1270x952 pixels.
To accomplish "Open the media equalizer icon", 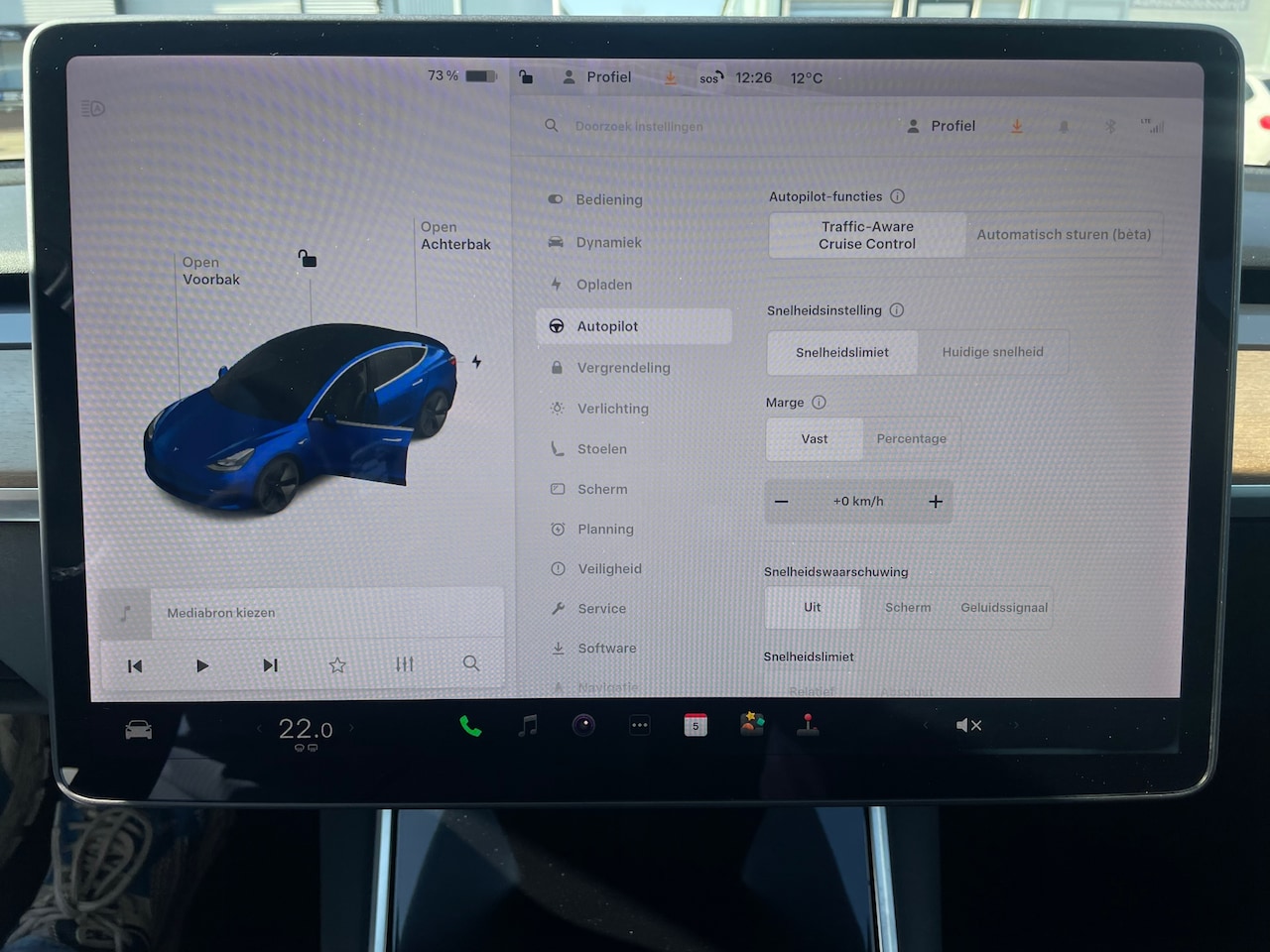I will tap(404, 664).
